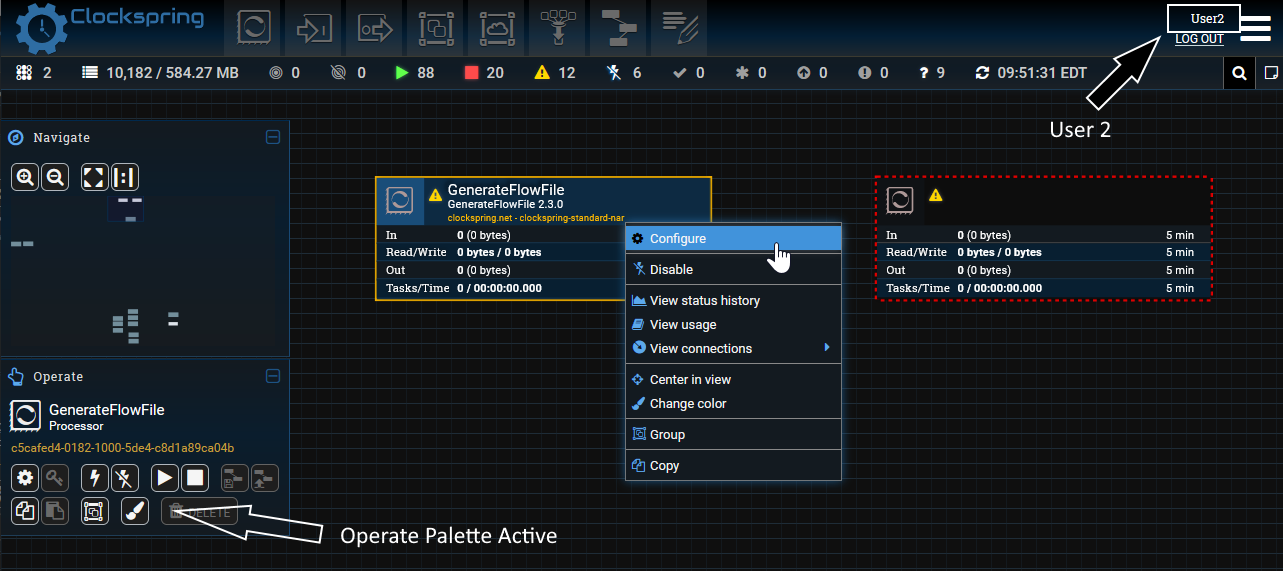This screenshot has width=1283, height=571.
Task: Select View usage menu item
Action: 733,324
